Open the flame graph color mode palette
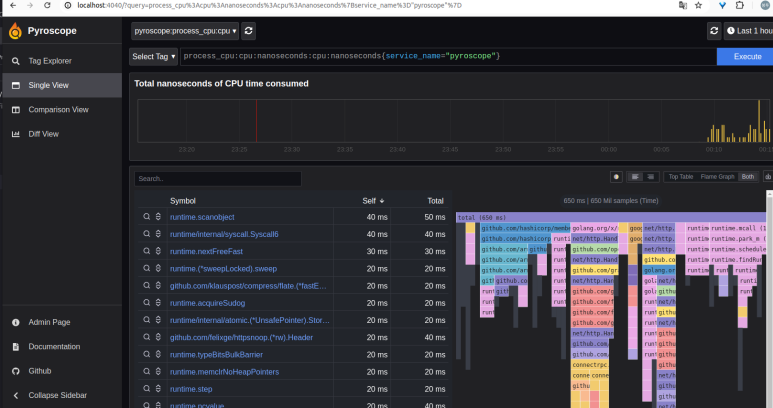Image resolution: width=773 pixels, height=408 pixels. tap(615, 177)
